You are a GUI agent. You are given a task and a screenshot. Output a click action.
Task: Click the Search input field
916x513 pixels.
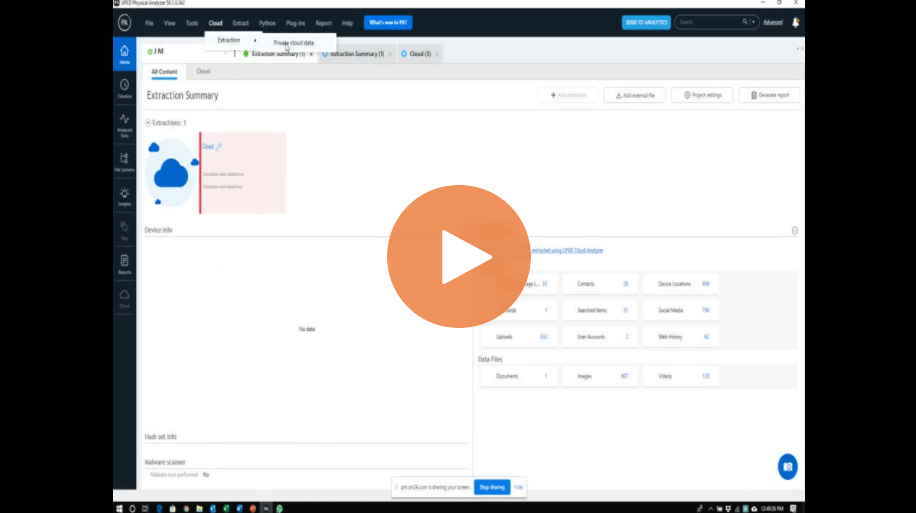709,22
